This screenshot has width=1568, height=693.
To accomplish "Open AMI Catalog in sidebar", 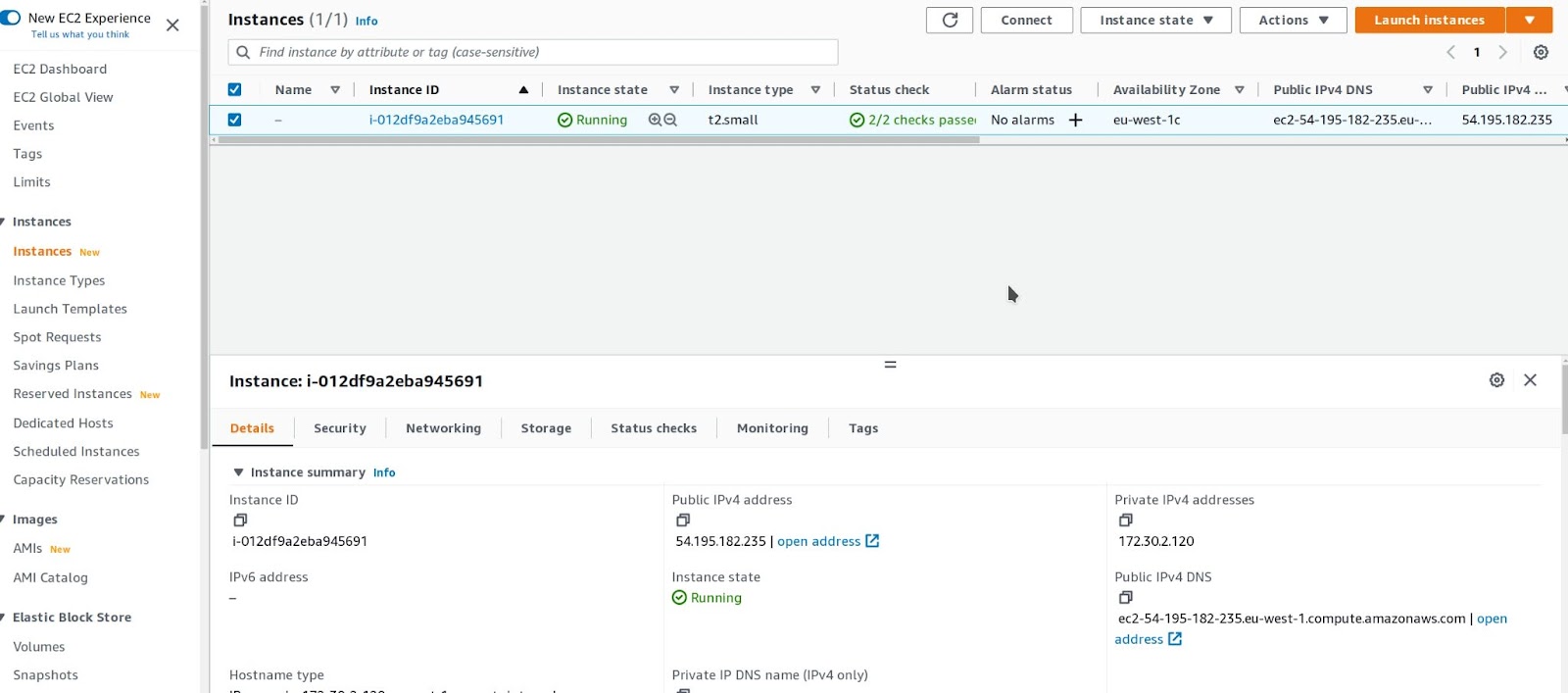I will click(50, 578).
